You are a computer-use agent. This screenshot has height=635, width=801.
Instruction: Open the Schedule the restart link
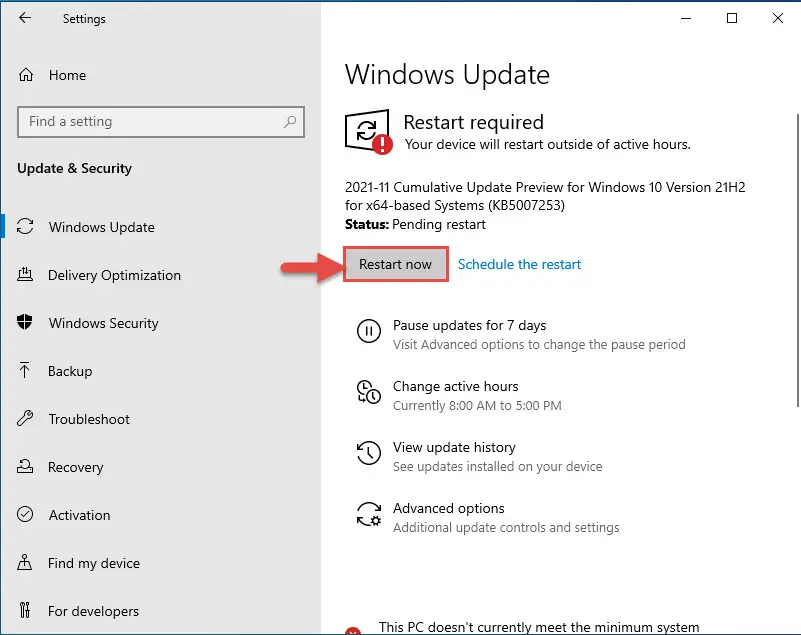pos(519,264)
